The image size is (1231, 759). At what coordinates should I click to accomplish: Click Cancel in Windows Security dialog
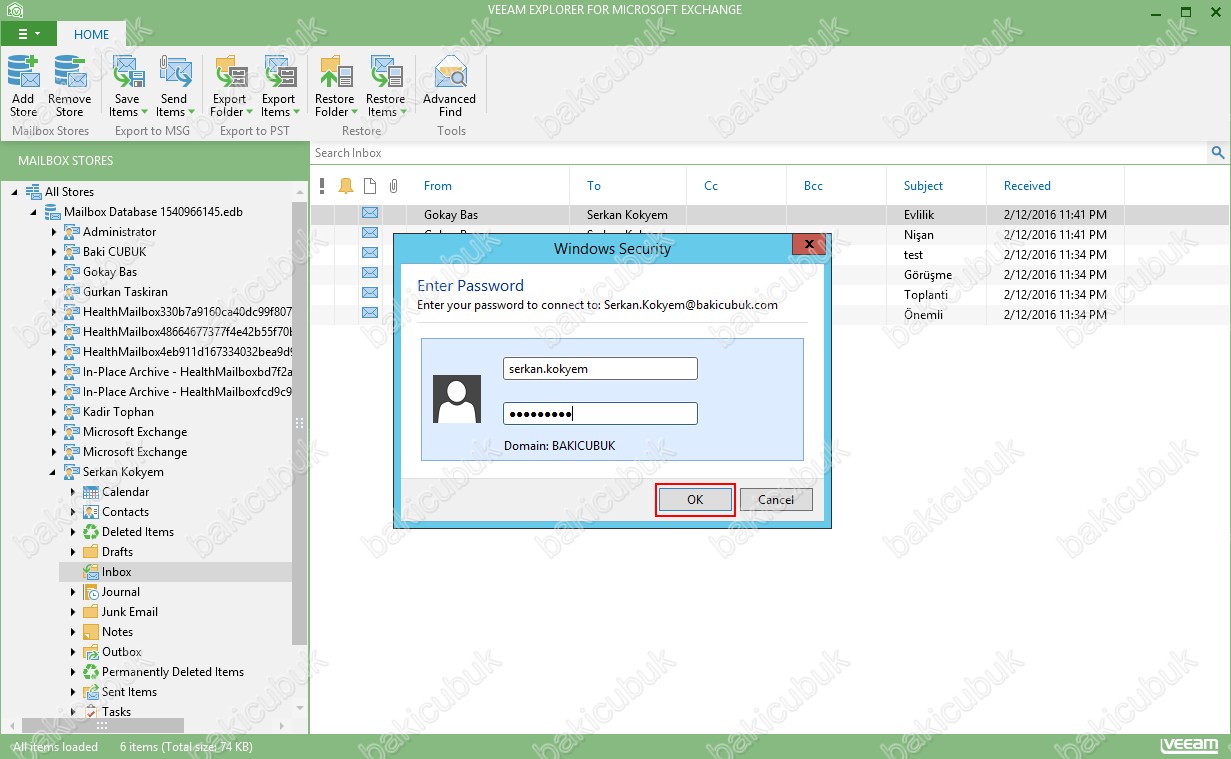pyautogui.click(x=776, y=499)
